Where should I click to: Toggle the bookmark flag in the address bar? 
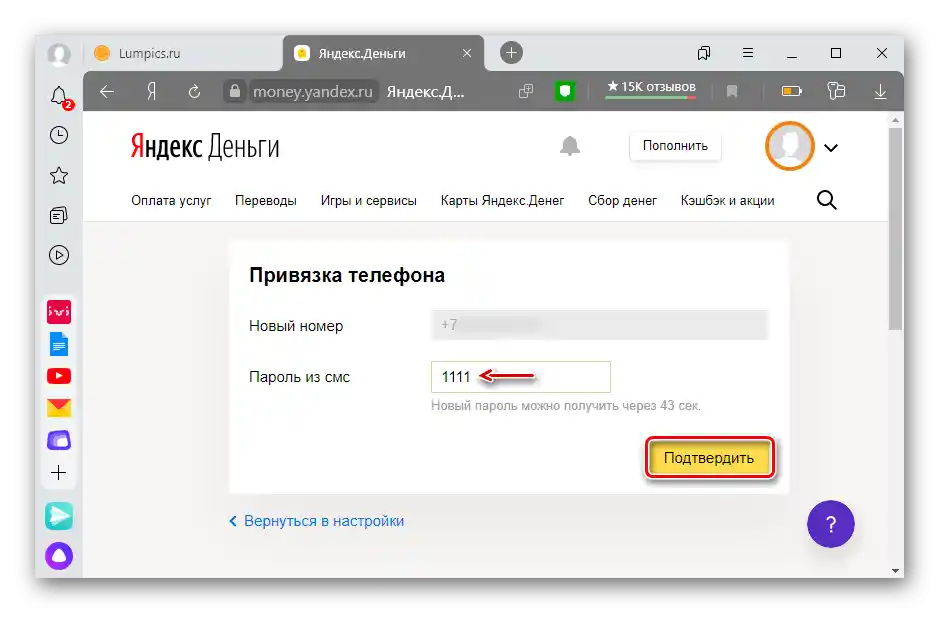pyautogui.click(x=732, y=91)
